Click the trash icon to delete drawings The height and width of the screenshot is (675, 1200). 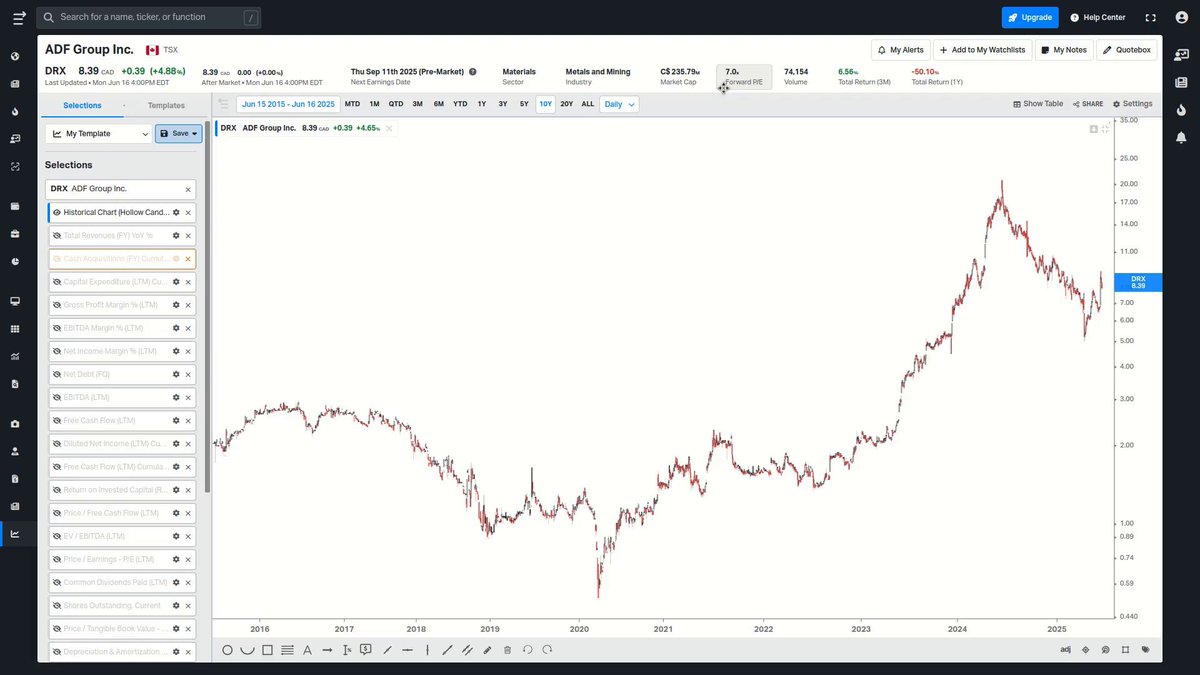(x=507, y=650)
